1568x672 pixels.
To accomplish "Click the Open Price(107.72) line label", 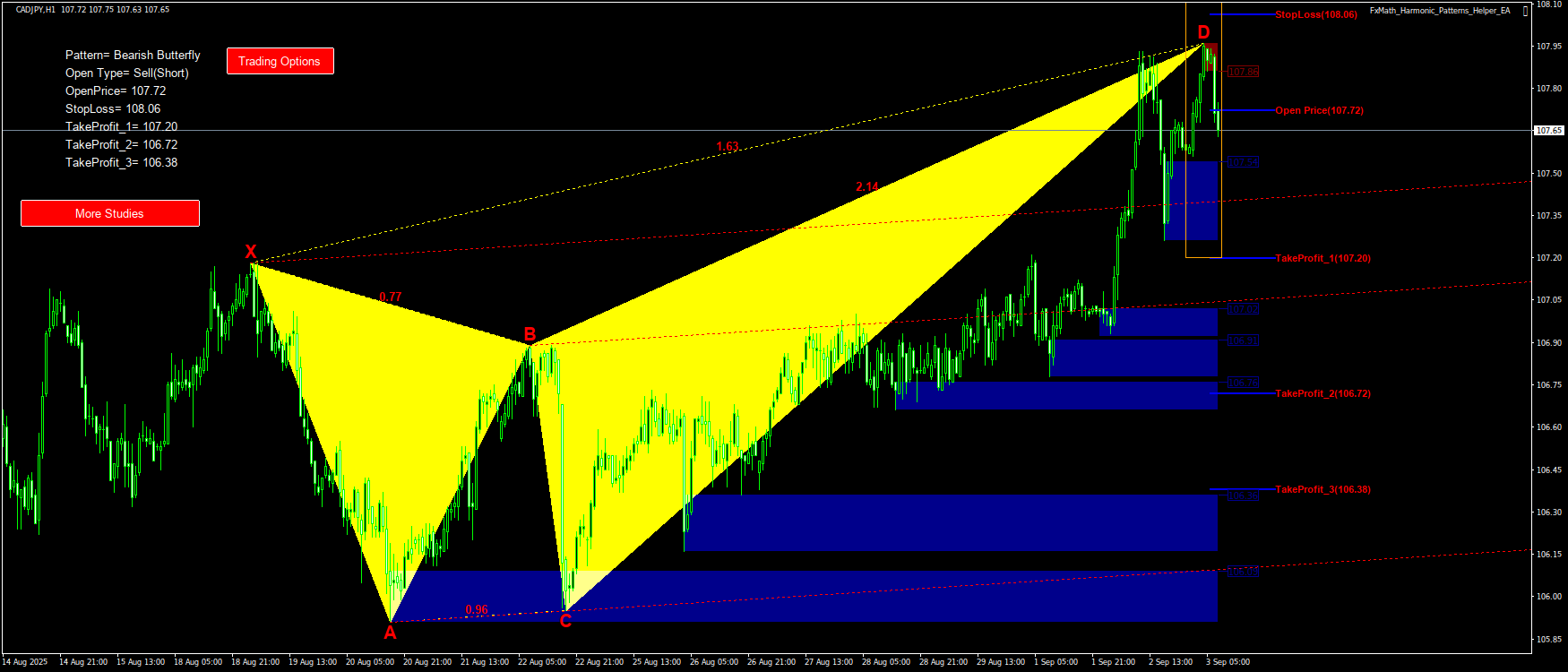I will point(1319,110).
